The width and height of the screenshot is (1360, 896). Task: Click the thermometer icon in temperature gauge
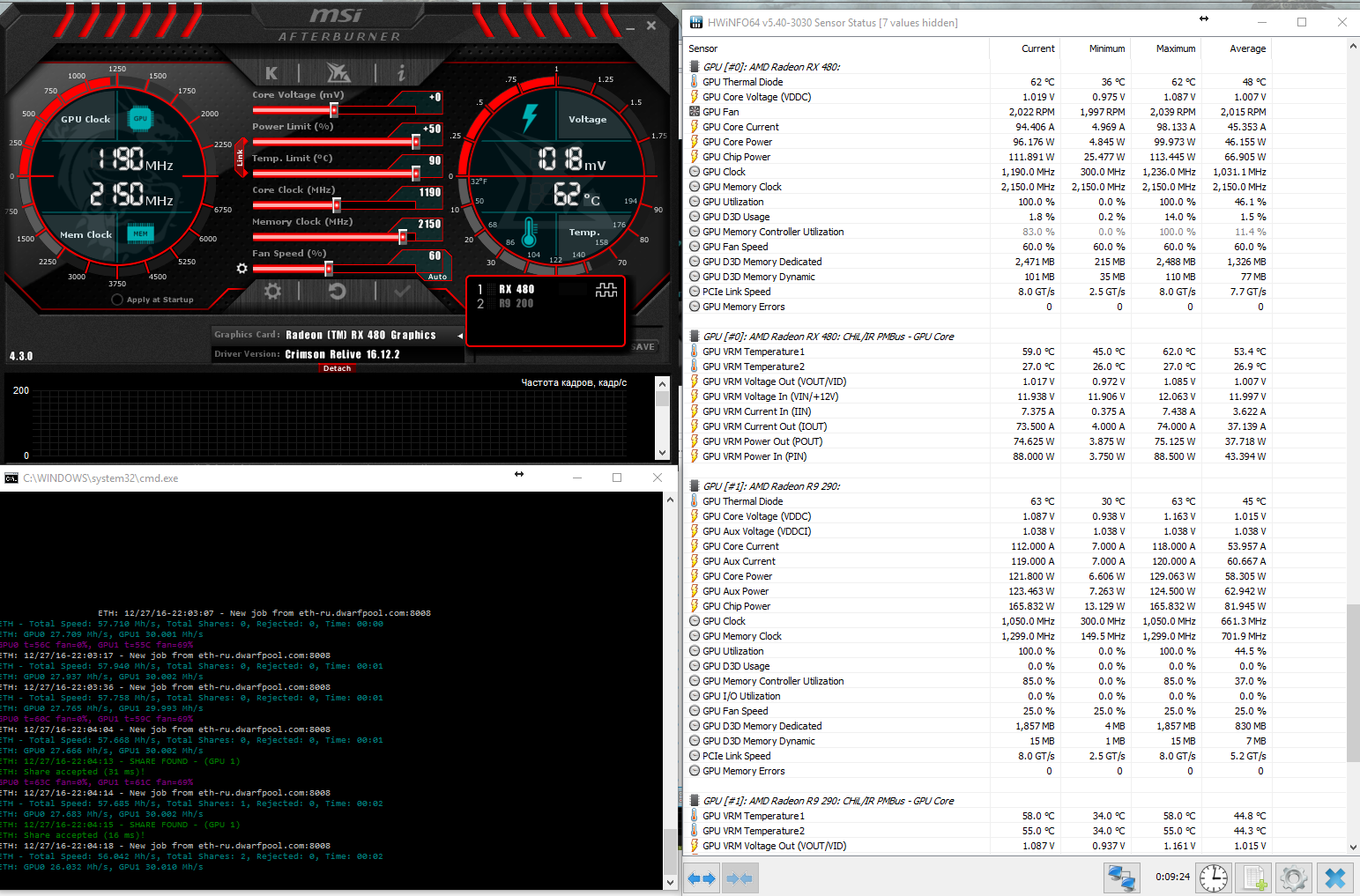click(x=529, y=233)
